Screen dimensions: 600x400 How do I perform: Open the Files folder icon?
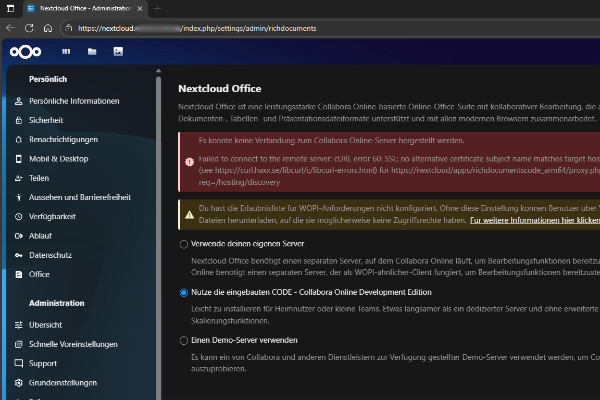click(x=92, y=51)
